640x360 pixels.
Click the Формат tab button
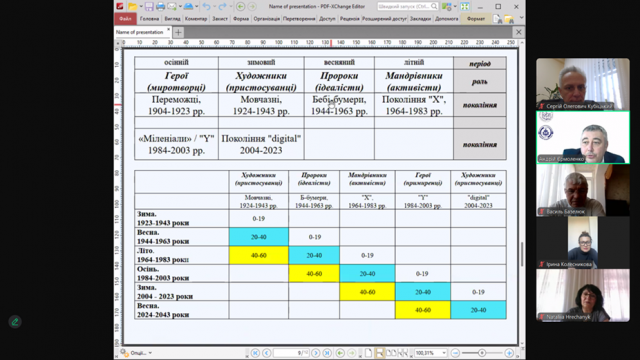tap(476, 19)
